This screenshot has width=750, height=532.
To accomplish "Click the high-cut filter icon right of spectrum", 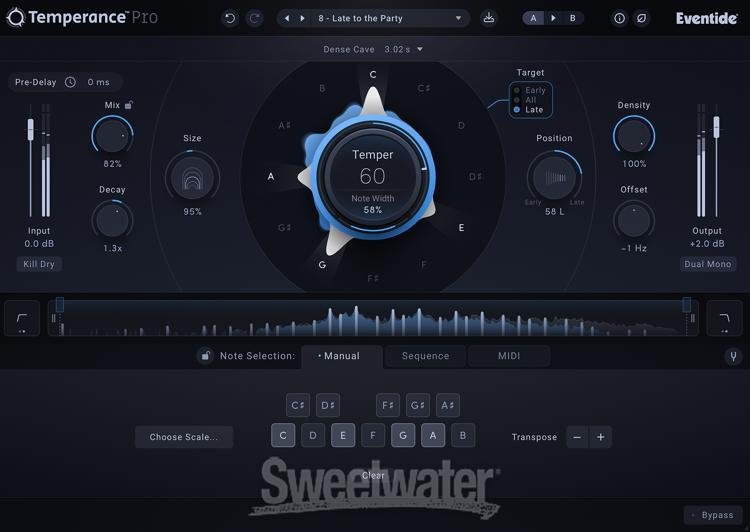I will [x=725, y=319].
